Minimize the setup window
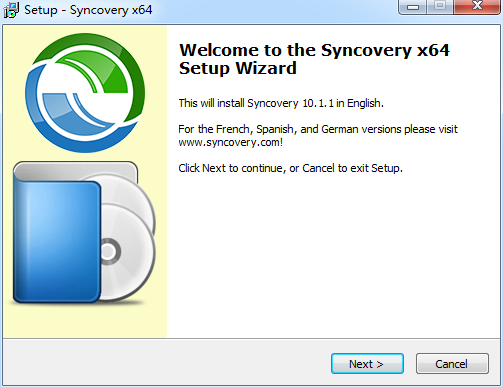This screenshot has height=388, width=503. point(413,7)
